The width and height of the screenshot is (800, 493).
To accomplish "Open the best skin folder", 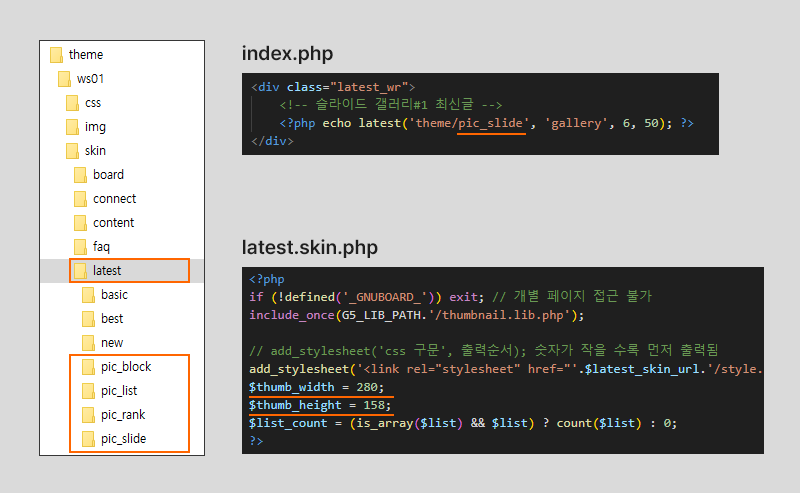I will [x=112, y=319].
